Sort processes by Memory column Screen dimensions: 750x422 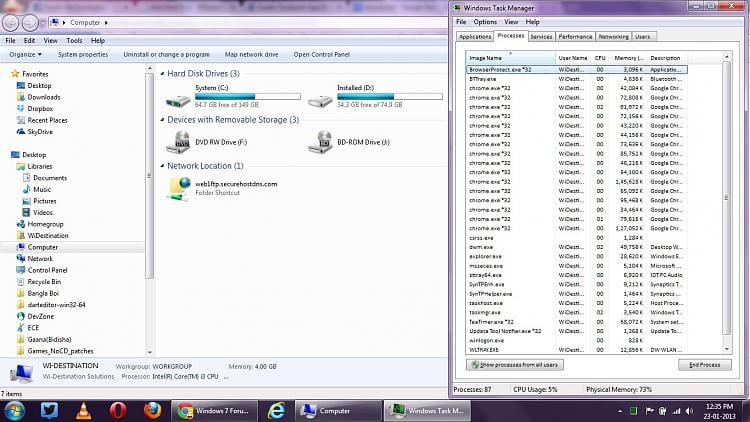coord(628,58)
